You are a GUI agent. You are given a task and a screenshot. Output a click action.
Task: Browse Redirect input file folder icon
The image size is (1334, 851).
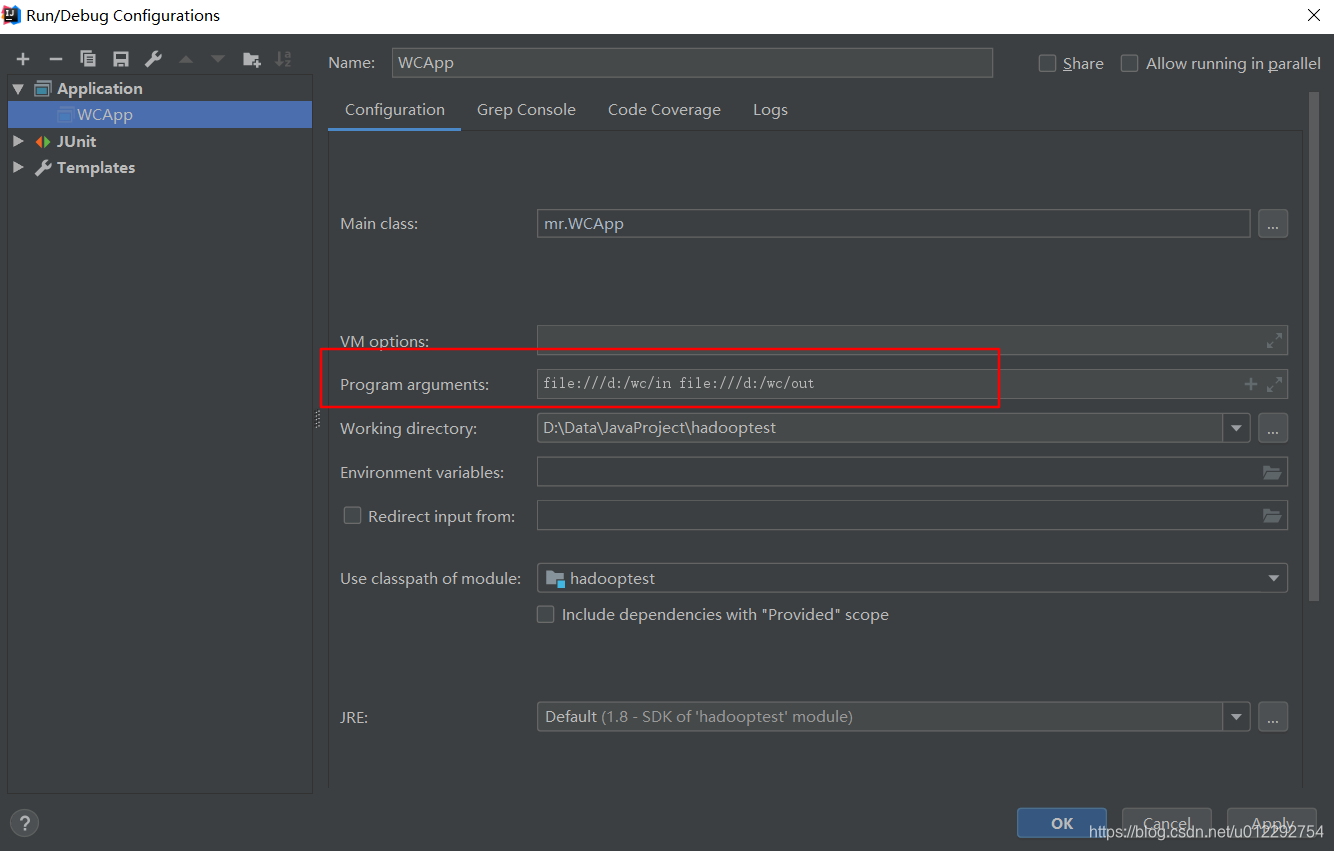[1272, 516]
